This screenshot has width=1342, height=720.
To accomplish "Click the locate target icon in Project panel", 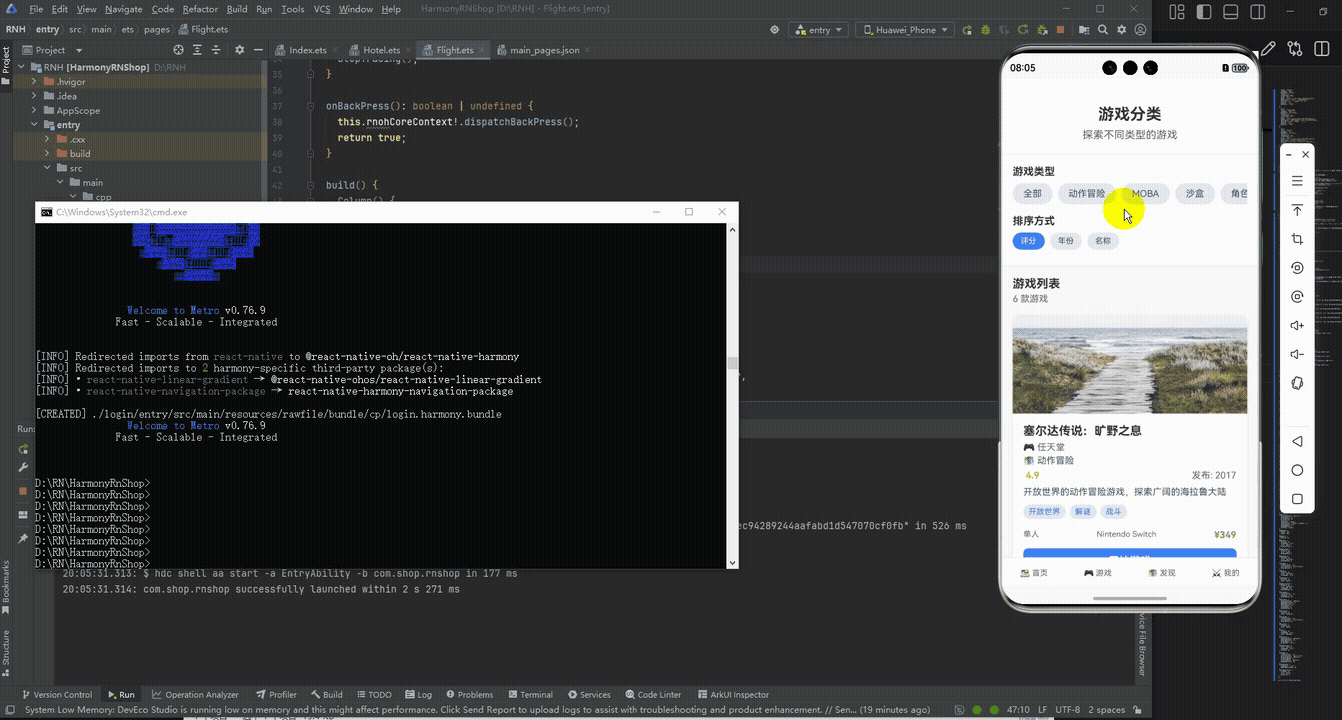I will point(179,50).
